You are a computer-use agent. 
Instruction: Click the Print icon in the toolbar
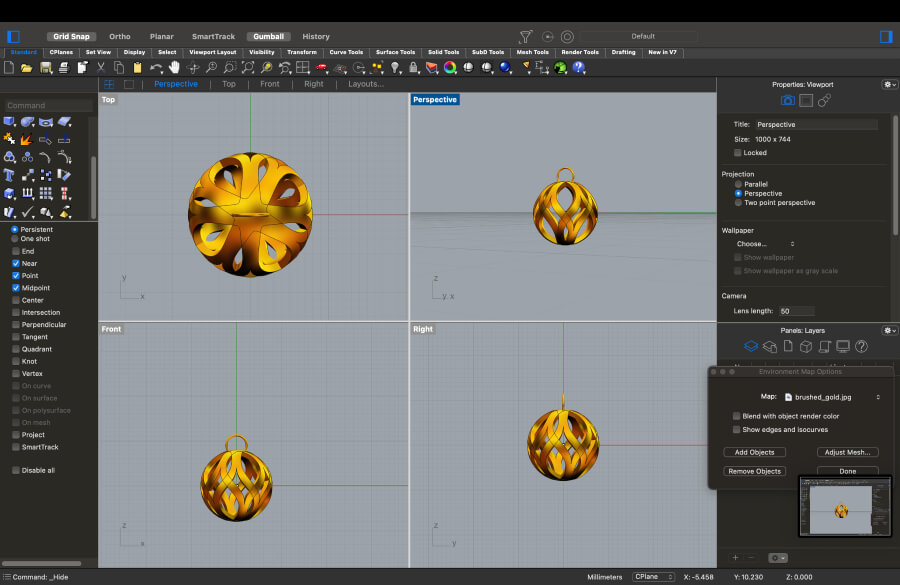[63, 68]
